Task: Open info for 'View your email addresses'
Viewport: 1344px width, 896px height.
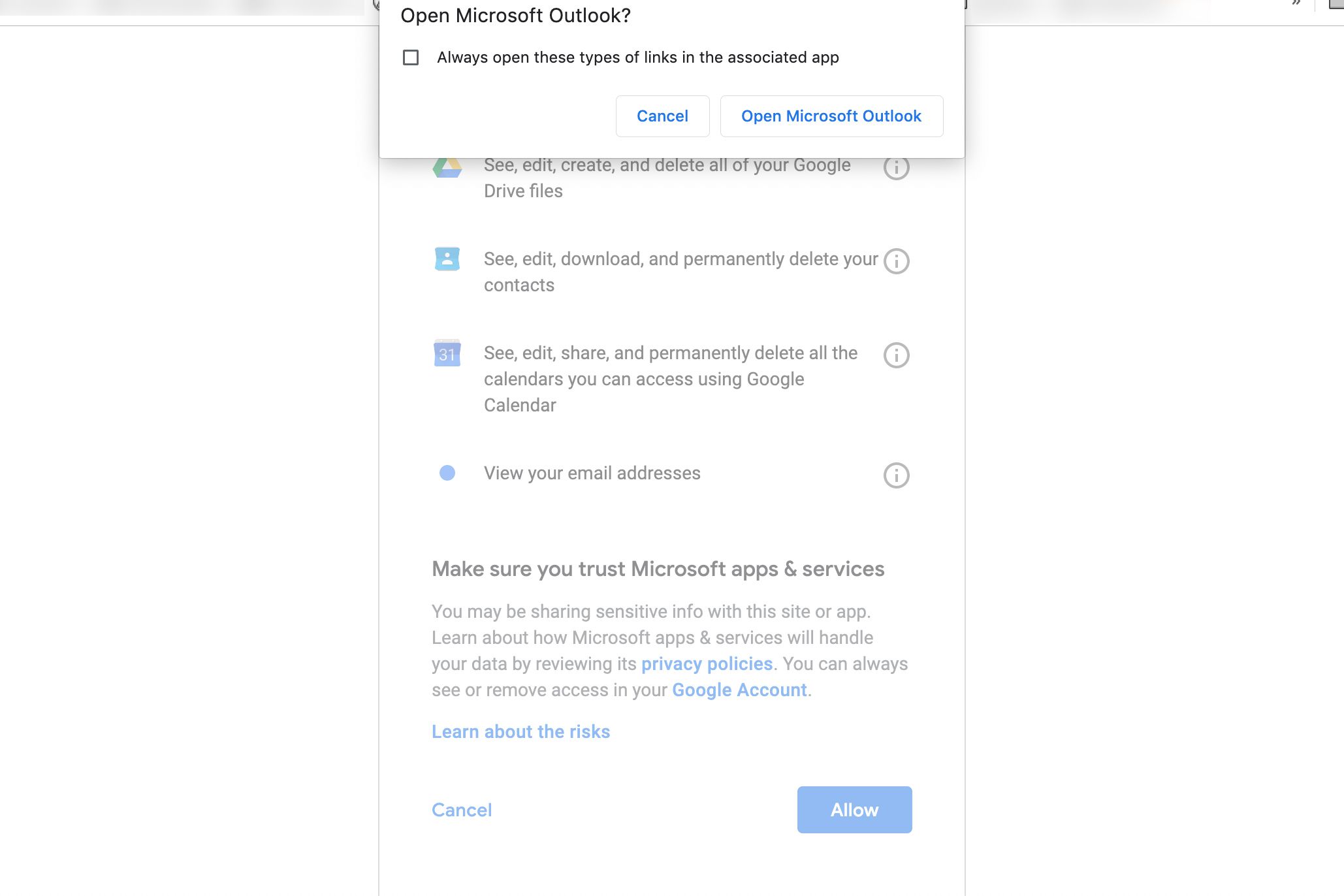Action: click(896, 475)
